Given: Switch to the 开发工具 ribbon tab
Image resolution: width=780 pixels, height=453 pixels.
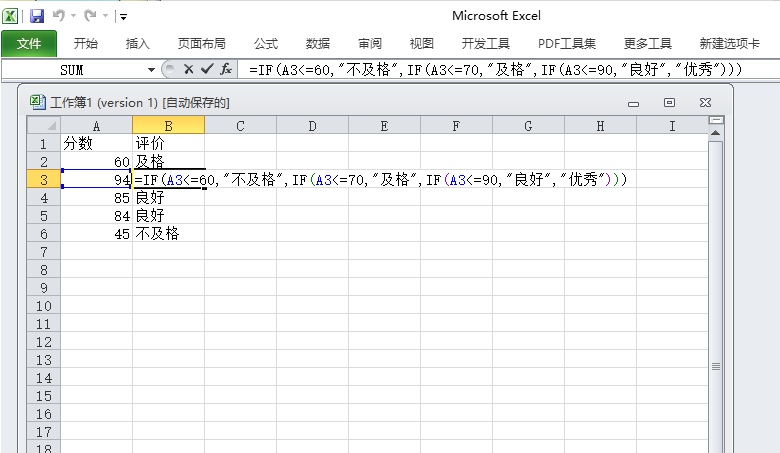Looking at the screenshot, I should 486,44.
